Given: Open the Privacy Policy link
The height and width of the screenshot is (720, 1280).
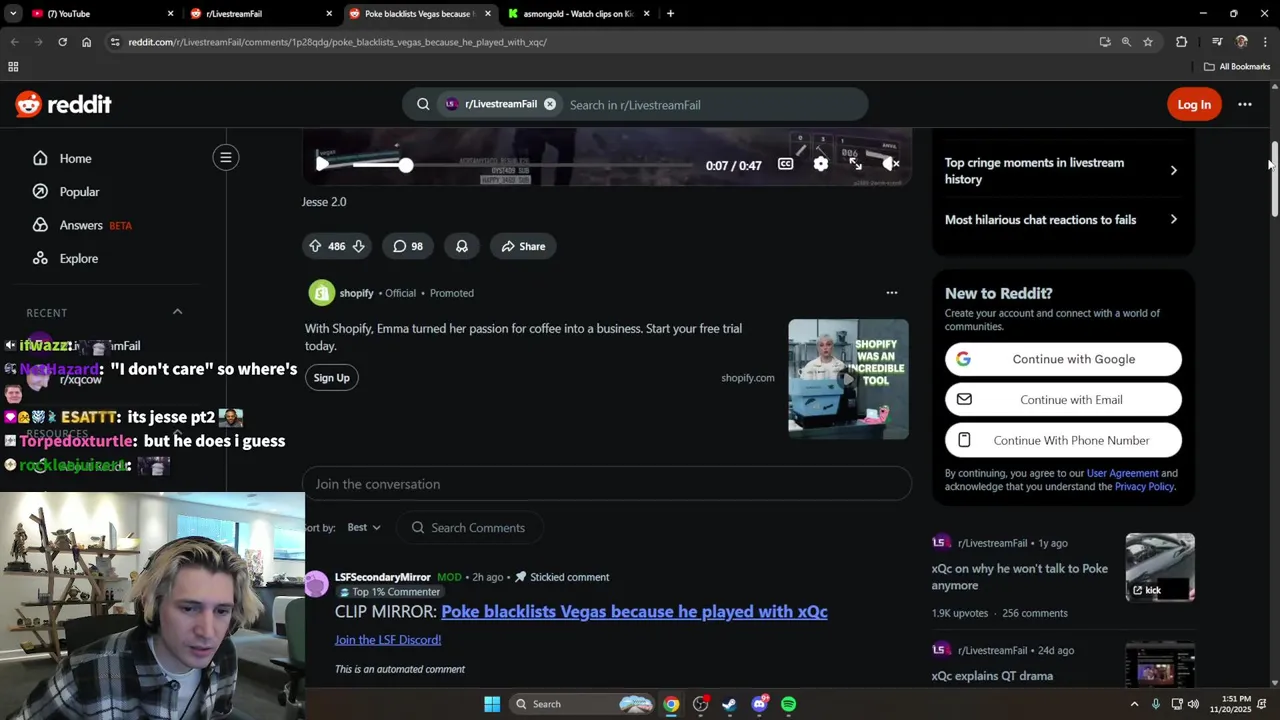Looking at the screenshot, I should click(x=1144, y=487).
